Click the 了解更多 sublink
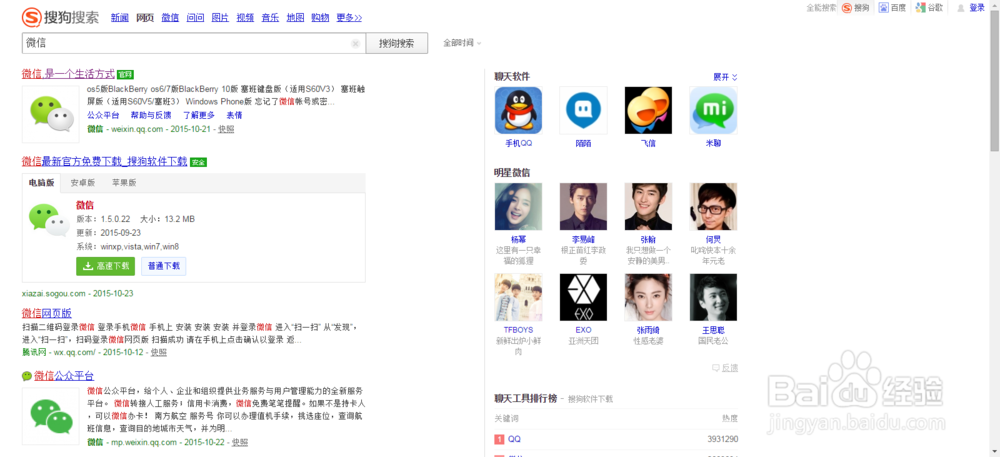Image resolution: width=1000 pixels, height=457 pixels. point(199,115)
